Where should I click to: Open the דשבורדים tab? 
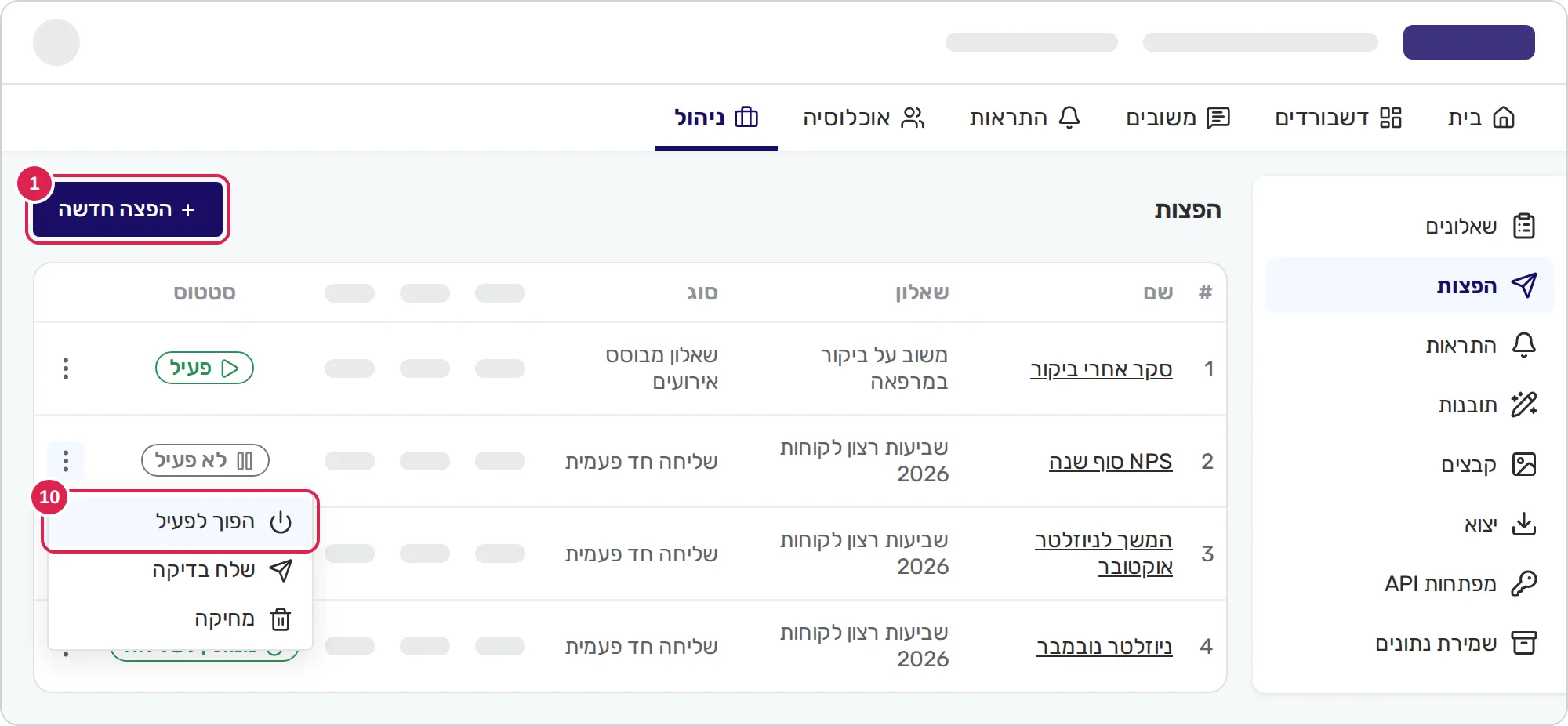(1338, 118)
